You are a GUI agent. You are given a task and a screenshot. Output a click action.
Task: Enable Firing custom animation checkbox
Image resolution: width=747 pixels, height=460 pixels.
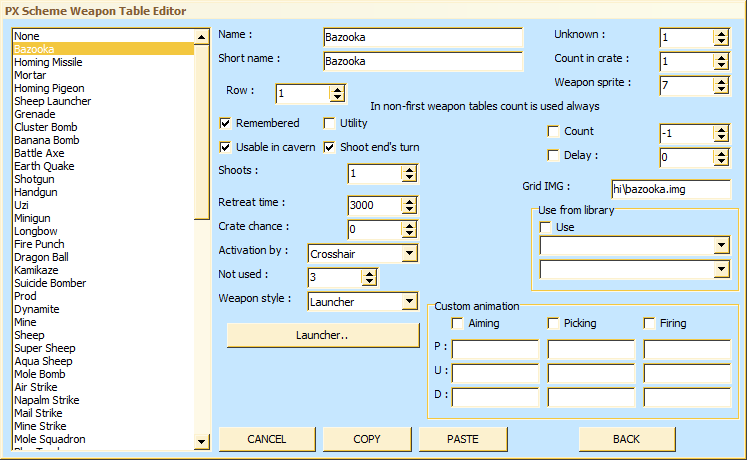tap(649, 323)
